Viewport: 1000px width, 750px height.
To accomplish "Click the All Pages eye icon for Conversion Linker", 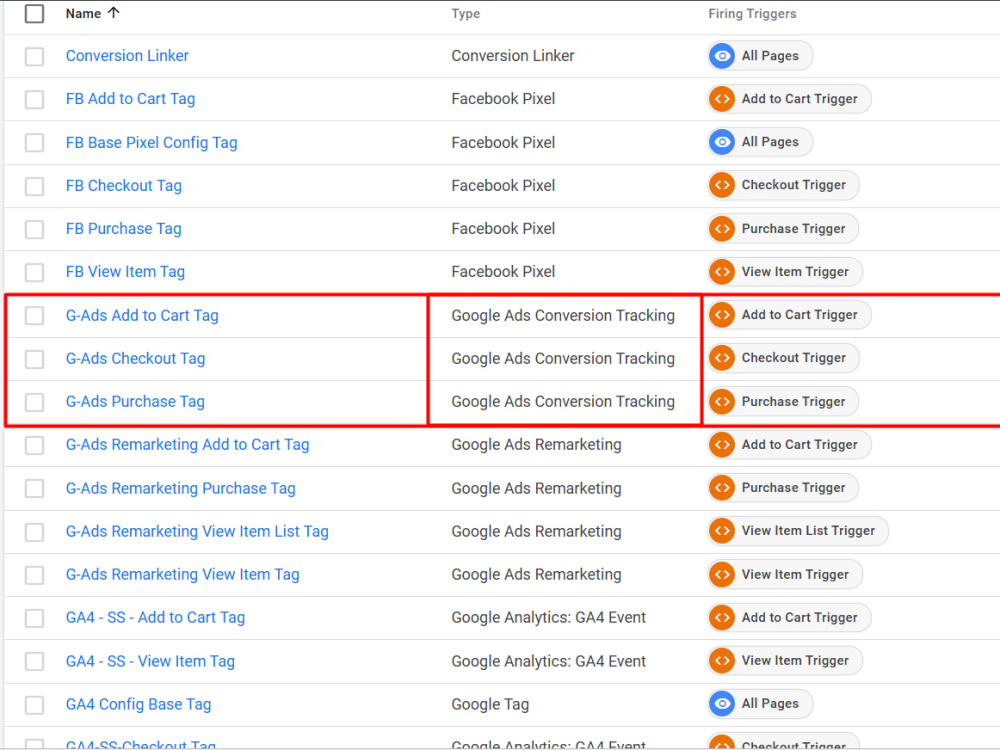I will coord(722,56).
